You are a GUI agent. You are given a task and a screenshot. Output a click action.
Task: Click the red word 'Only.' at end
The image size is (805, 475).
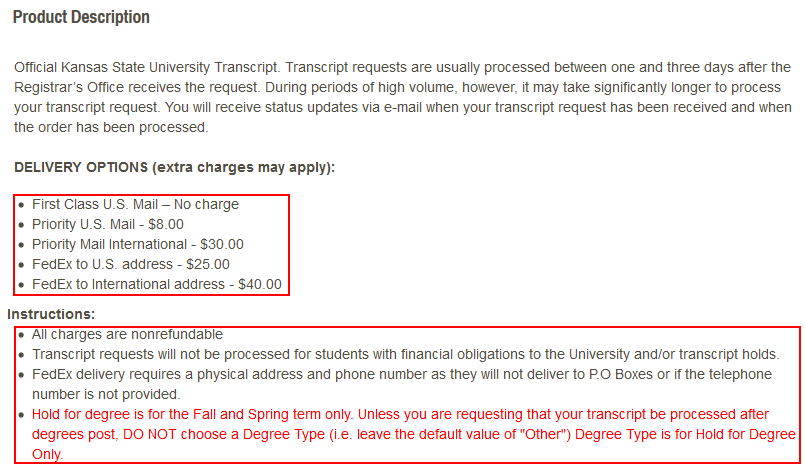(47, 454)
